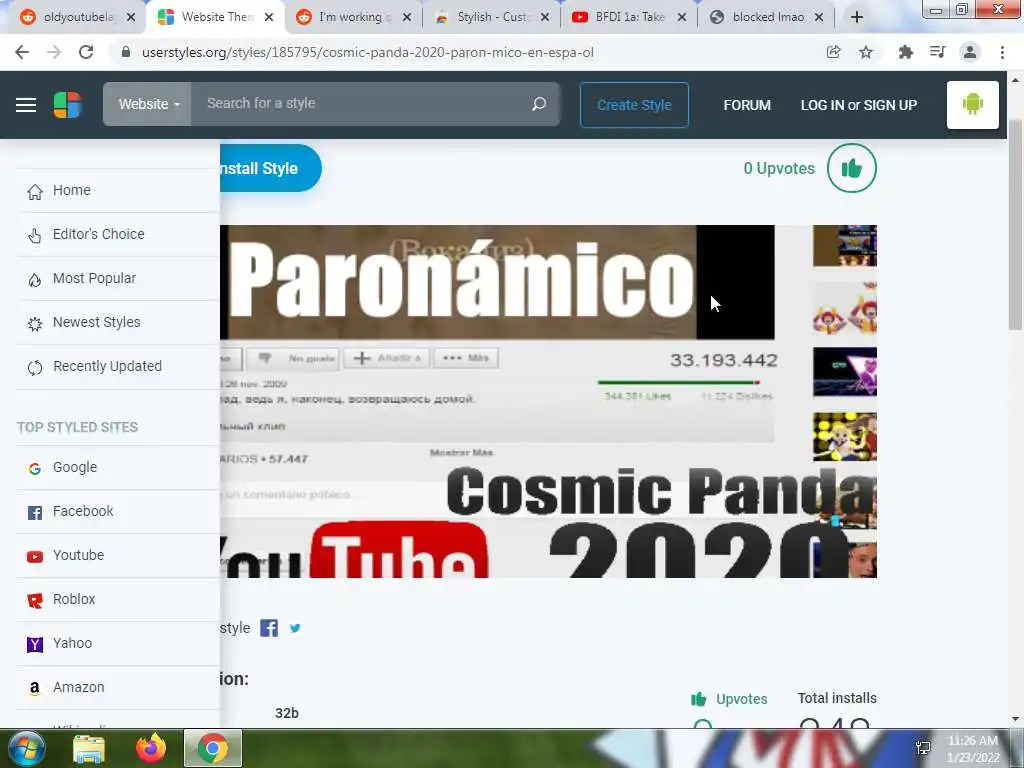Open a new tab with plus button
Image resolution: width=1024 pixels, height=768 pixels.
pyautogui.click(x=857, y=17)
